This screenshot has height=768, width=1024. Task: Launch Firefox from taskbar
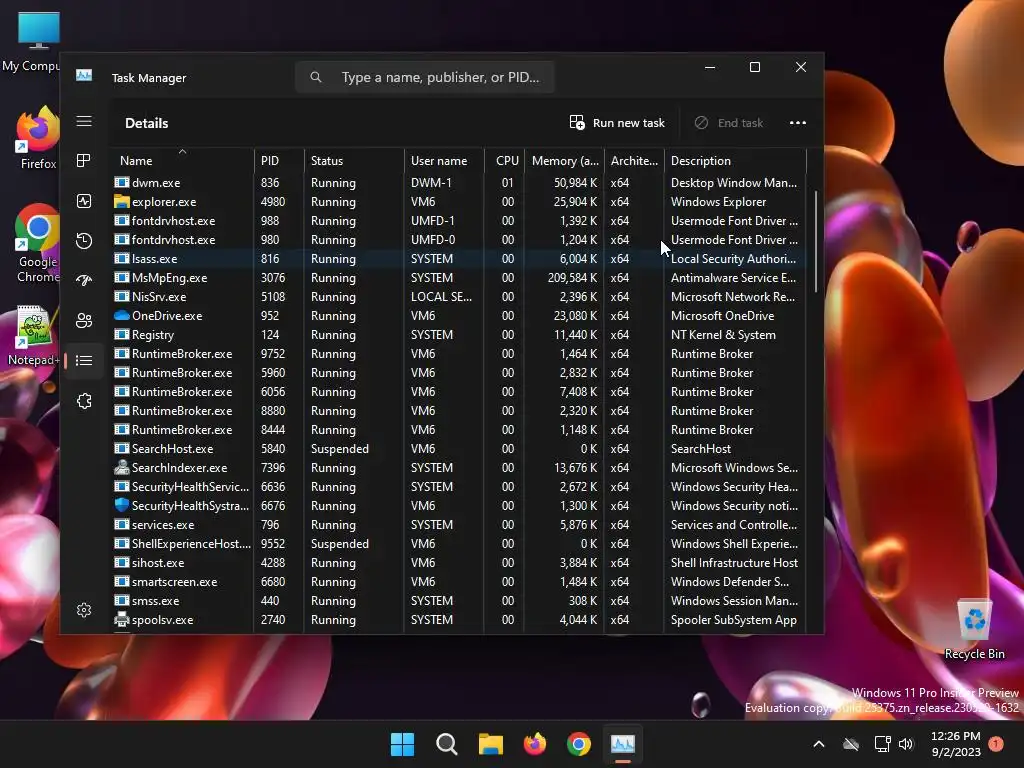coord(535,744)
